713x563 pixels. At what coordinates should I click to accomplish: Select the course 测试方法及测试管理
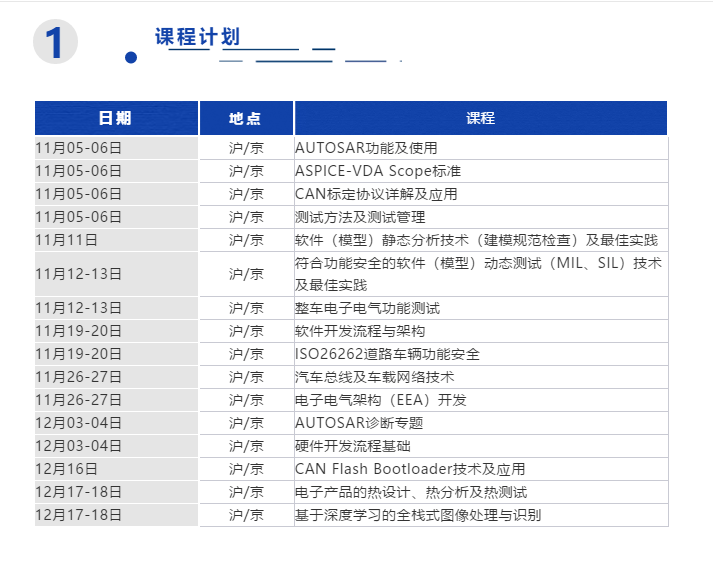coord(360,217)
